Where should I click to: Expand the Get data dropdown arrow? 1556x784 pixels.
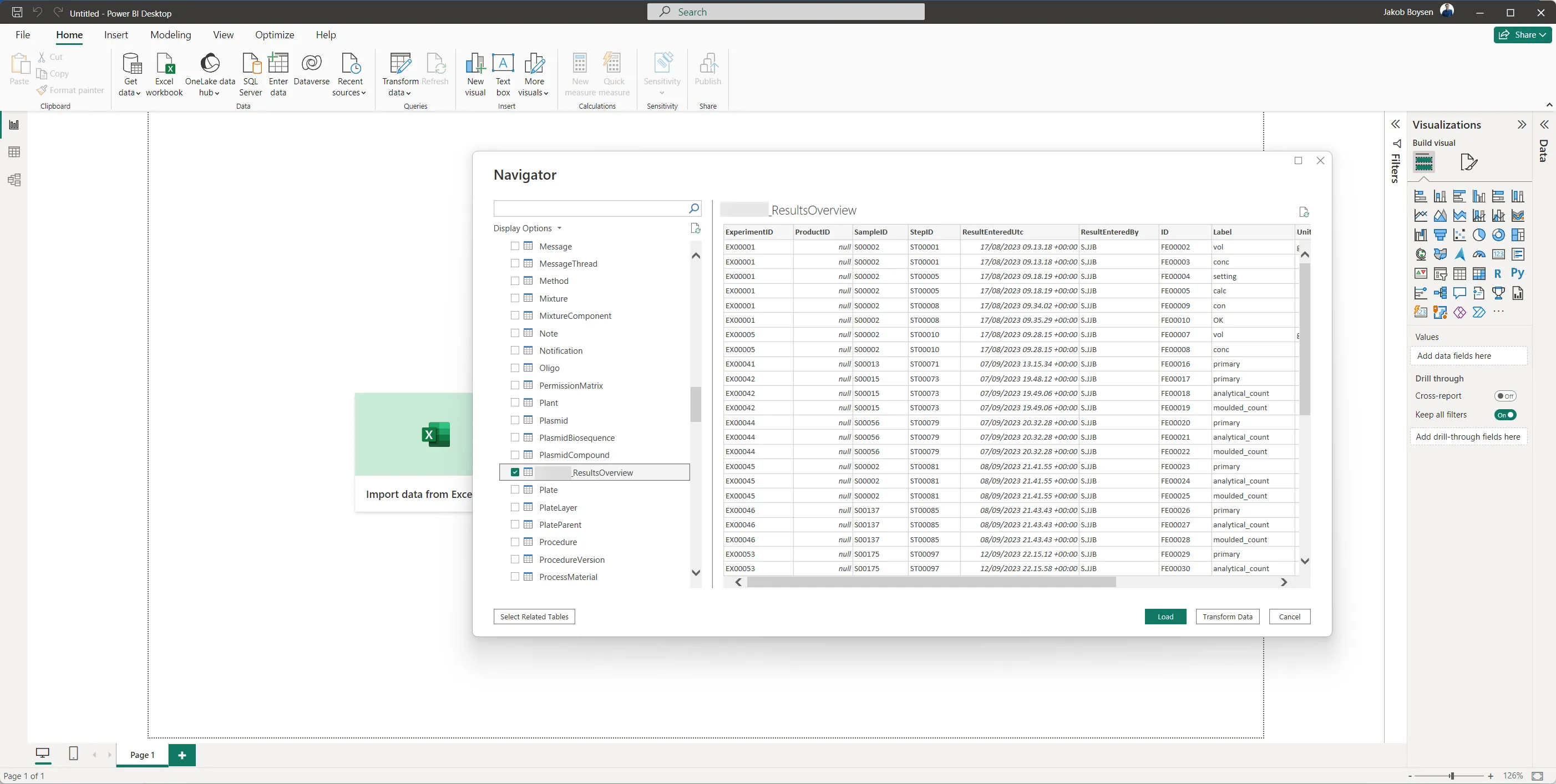[x=138, y=94]
